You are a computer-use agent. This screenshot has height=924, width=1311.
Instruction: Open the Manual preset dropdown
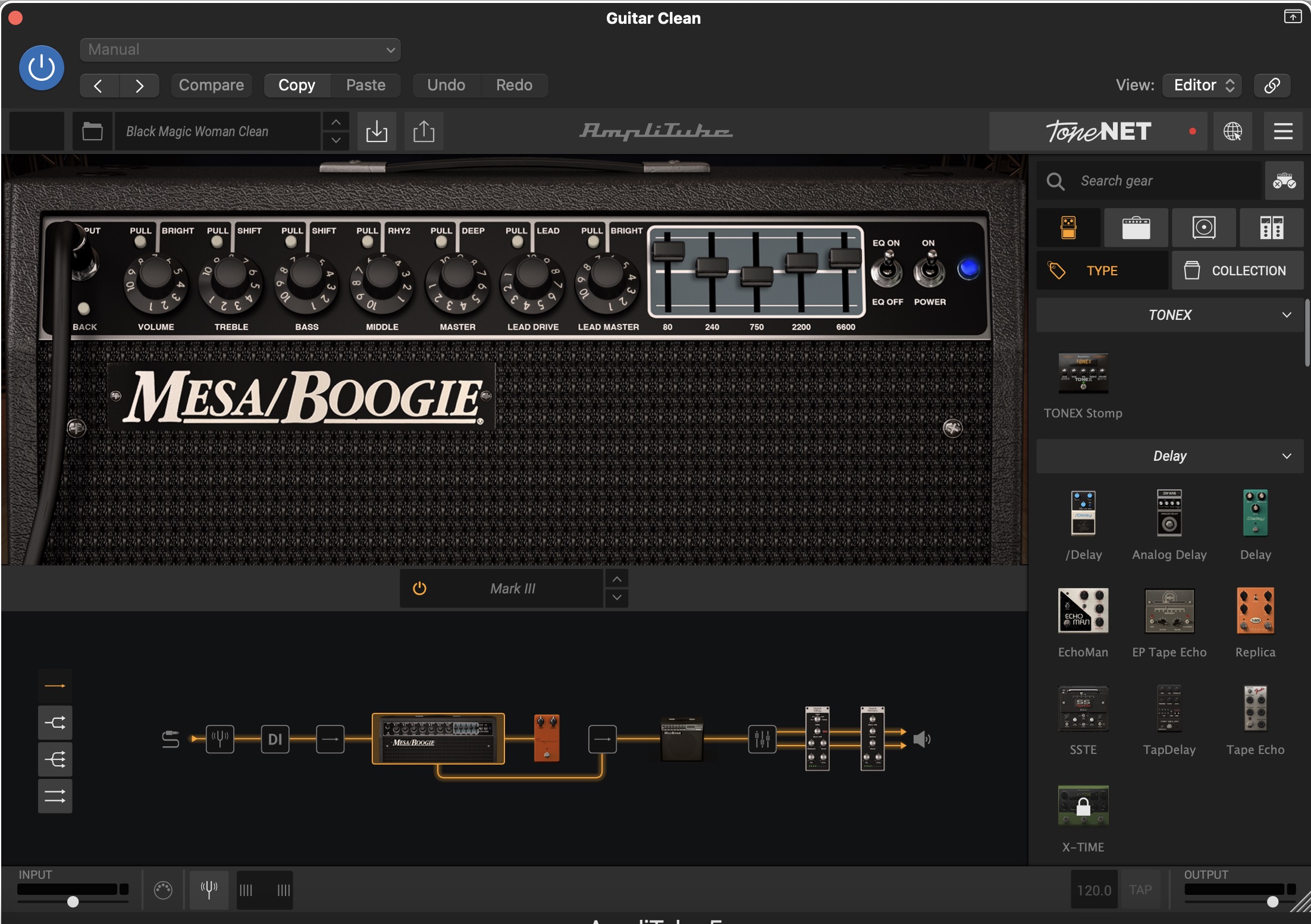(x=240, y=50)
